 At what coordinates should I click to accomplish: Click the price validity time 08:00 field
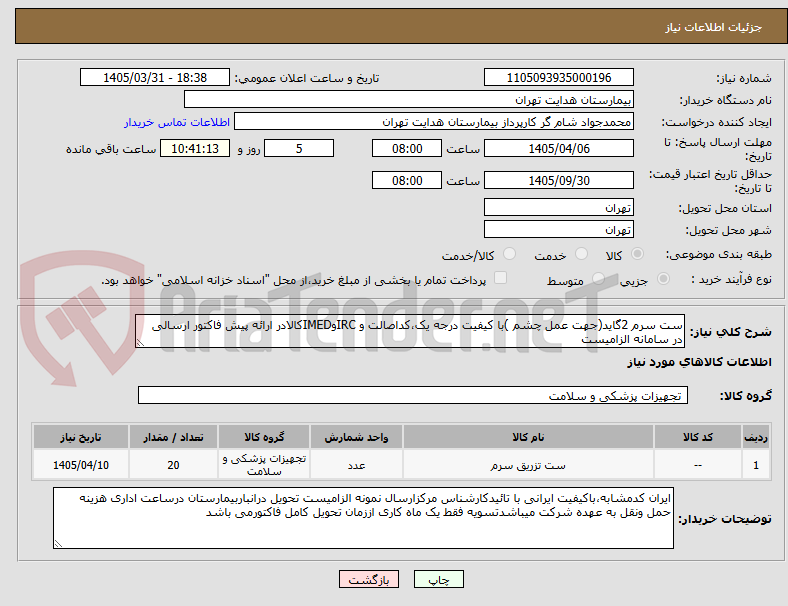pos(407,180)
